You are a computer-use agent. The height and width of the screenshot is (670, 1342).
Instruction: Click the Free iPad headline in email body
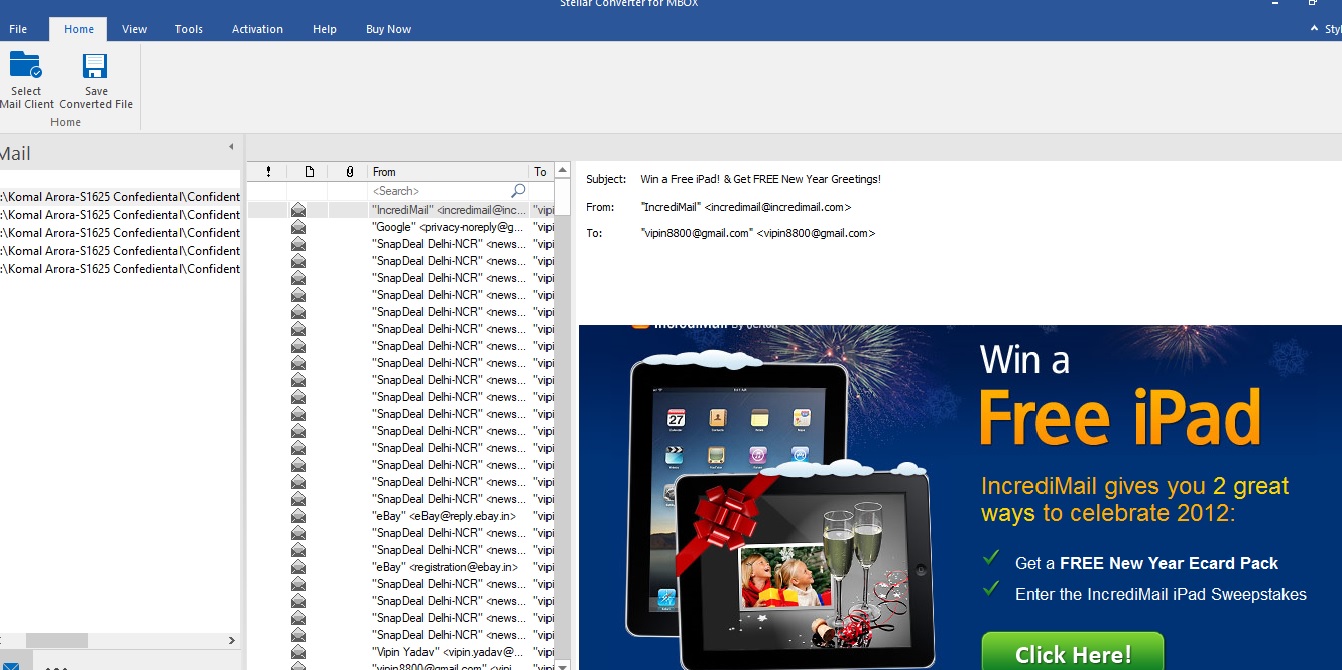coord(1120,418)
